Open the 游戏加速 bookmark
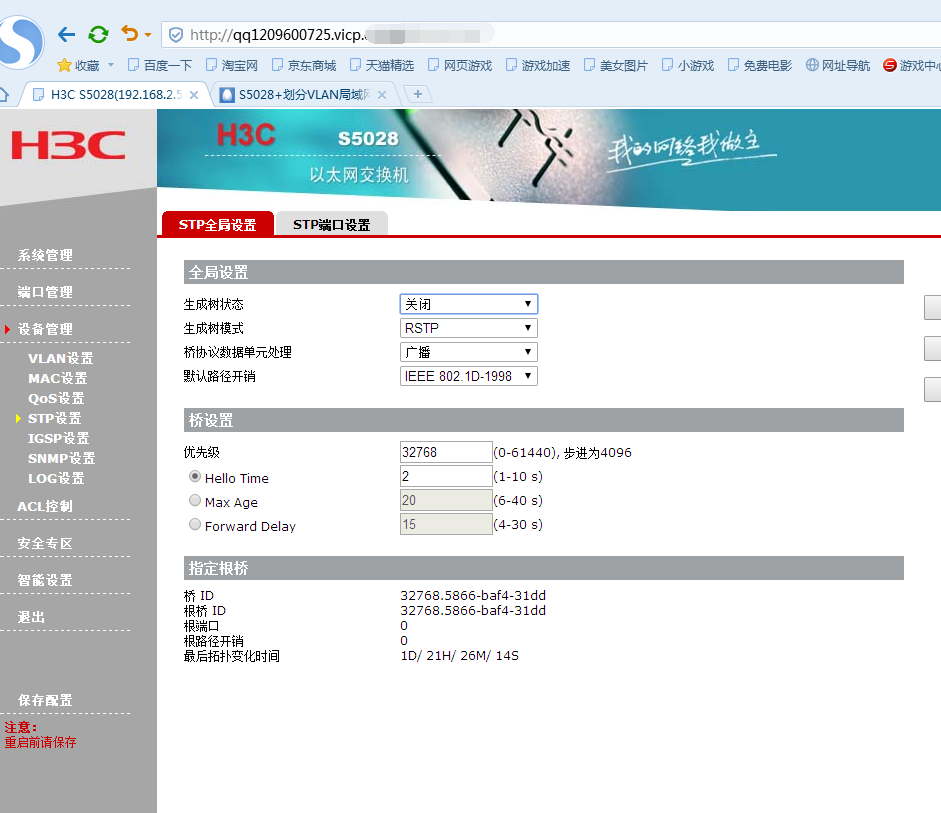The height and width of the screenshot is (813, 941). (x=538, y=65)
